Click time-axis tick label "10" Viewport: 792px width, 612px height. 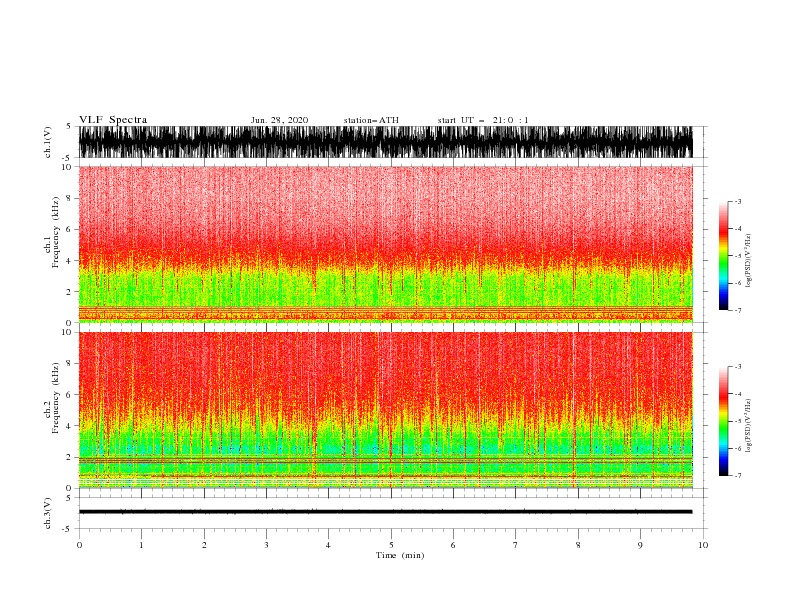[x=703, y=545]
